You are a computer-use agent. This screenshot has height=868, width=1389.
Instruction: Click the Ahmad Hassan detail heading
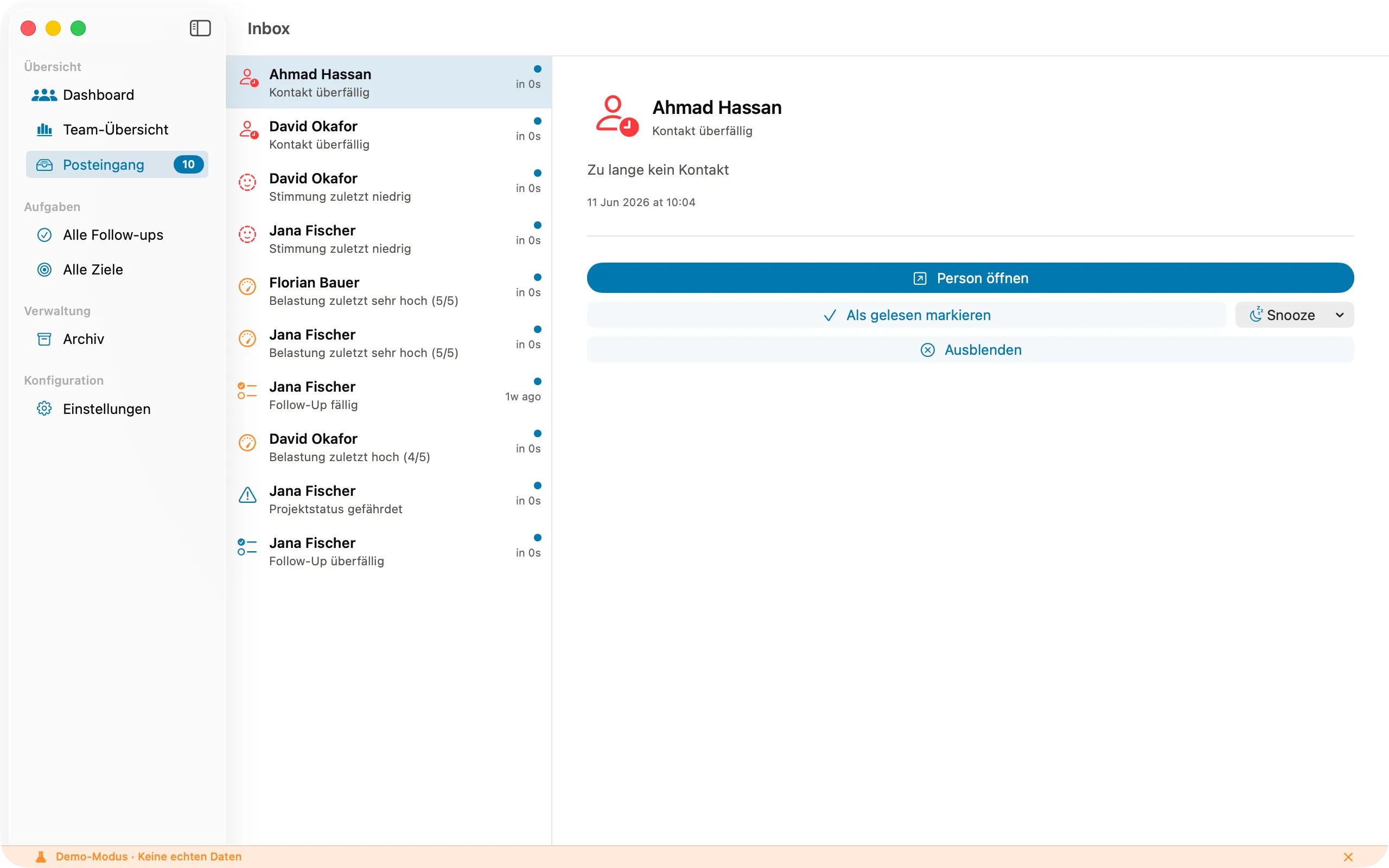tap(717, 107)
